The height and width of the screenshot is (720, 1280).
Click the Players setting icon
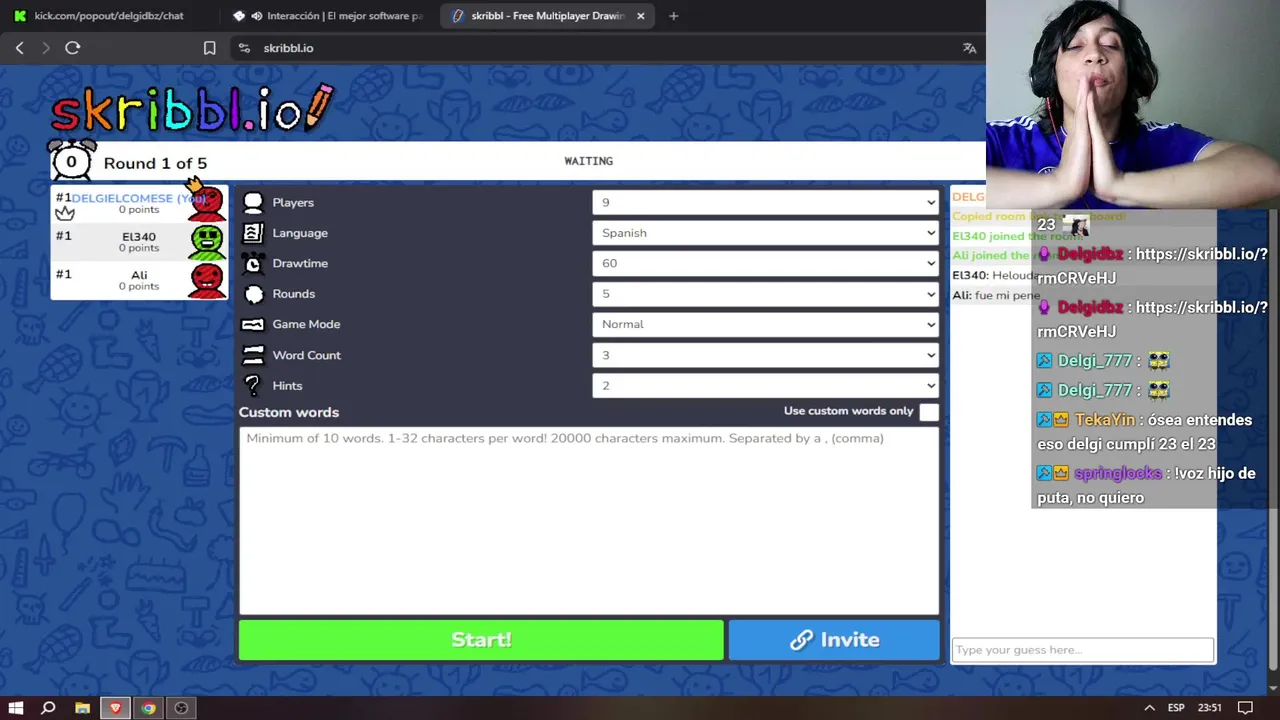[253, 203]
